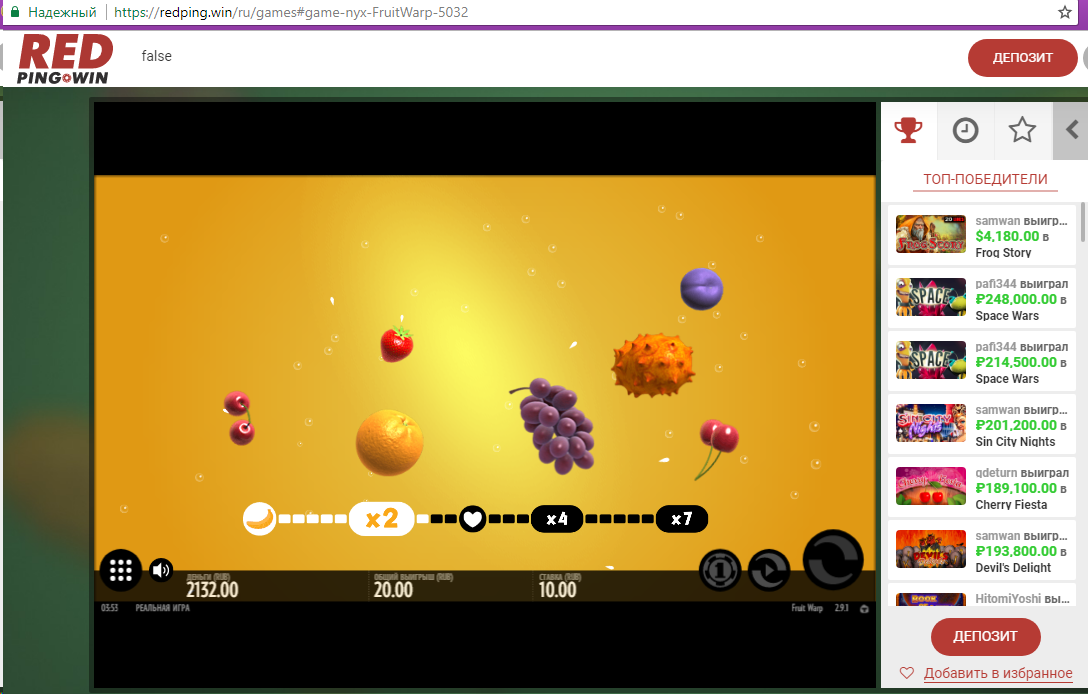Image resolution: width=1088 pixels, height=694 pixels.
Task: Click the total win value 20.00
Action: (393, 590)
